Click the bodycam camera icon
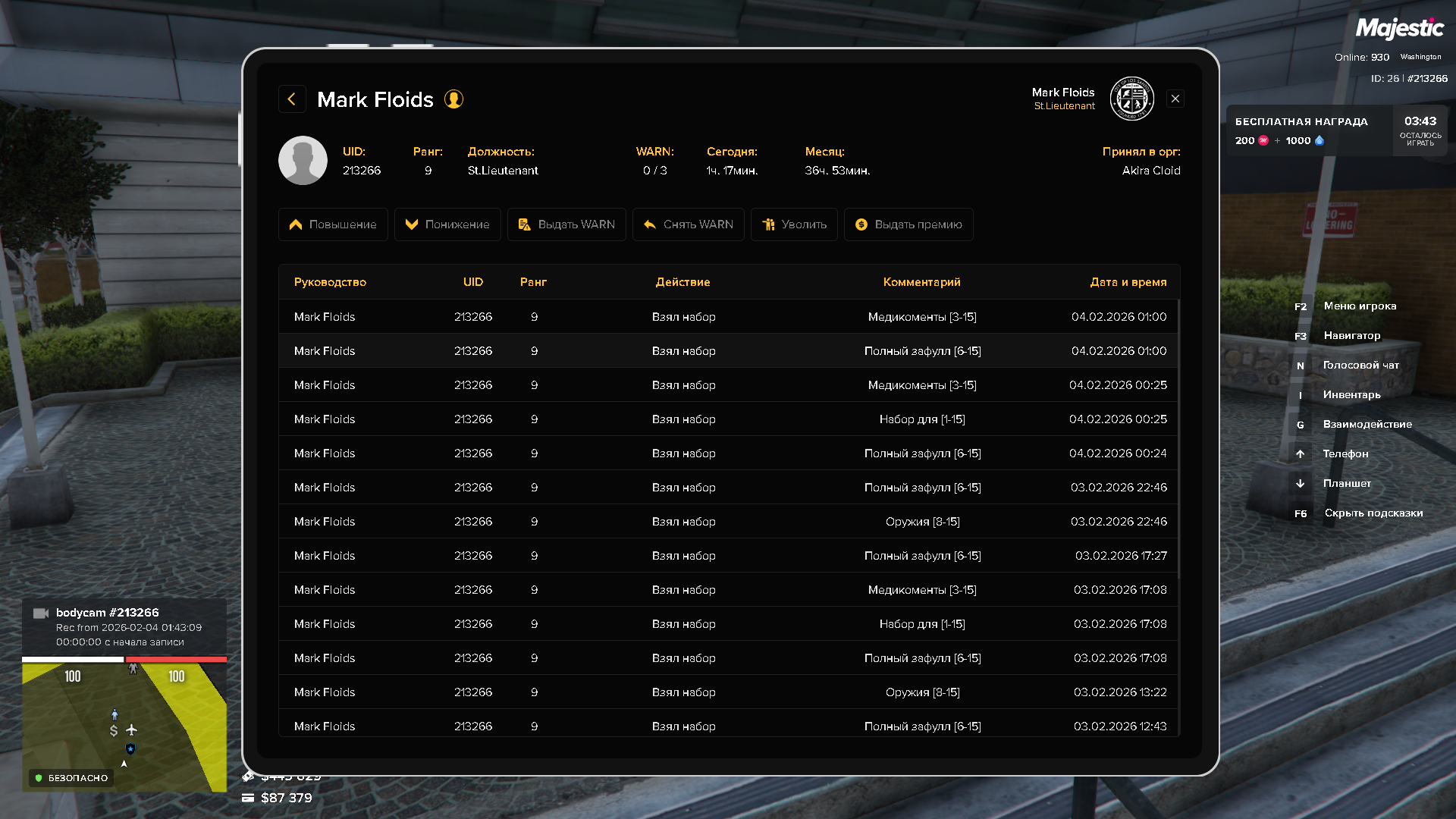1456x819 pixels. pos(41,613)
